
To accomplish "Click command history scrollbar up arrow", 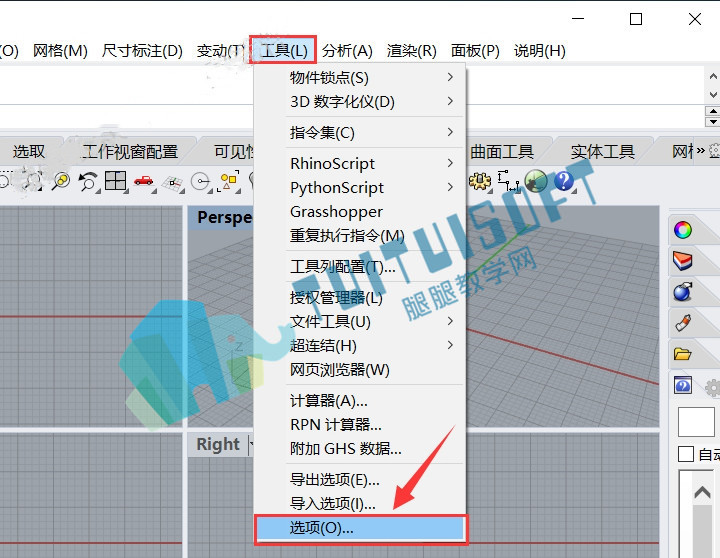I will [x=713, y=76].
